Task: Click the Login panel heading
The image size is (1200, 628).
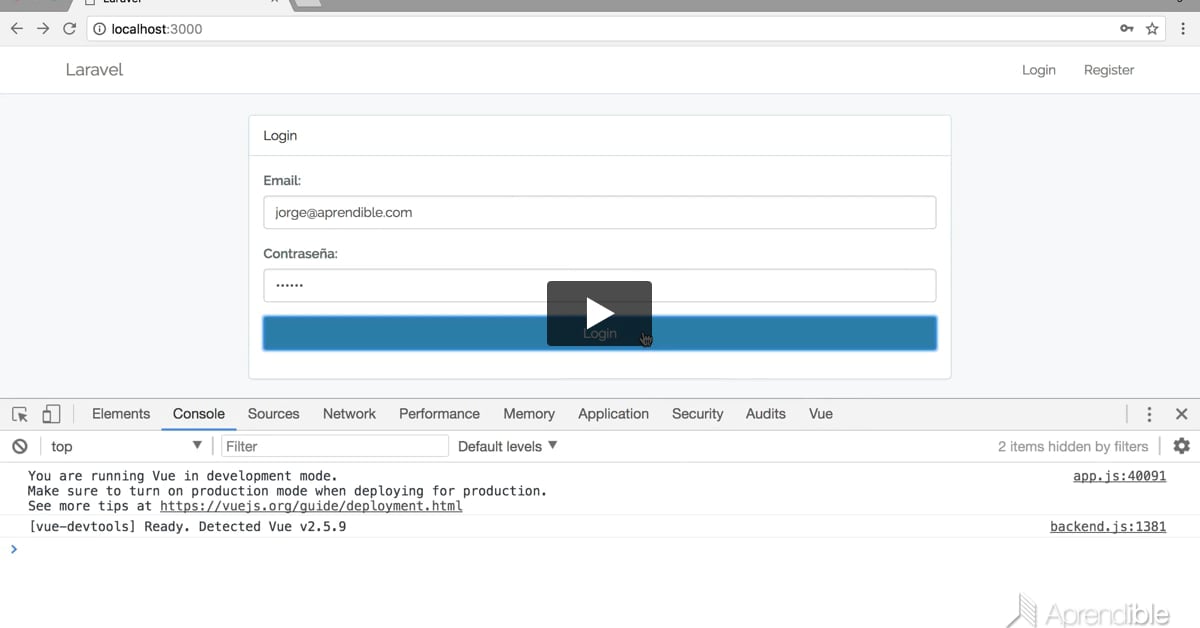Action: (x=280, y=135)
